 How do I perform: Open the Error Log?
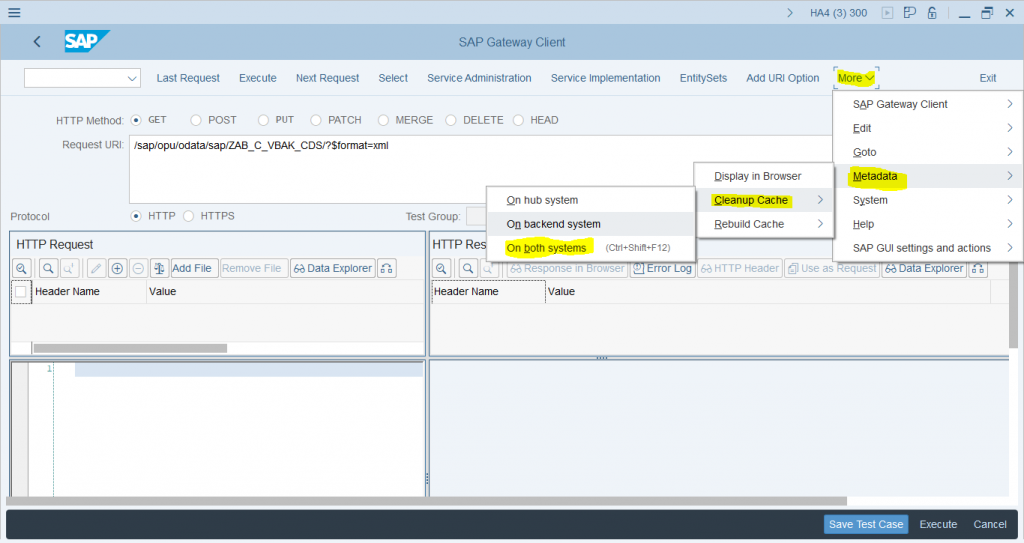coord(662,268)
